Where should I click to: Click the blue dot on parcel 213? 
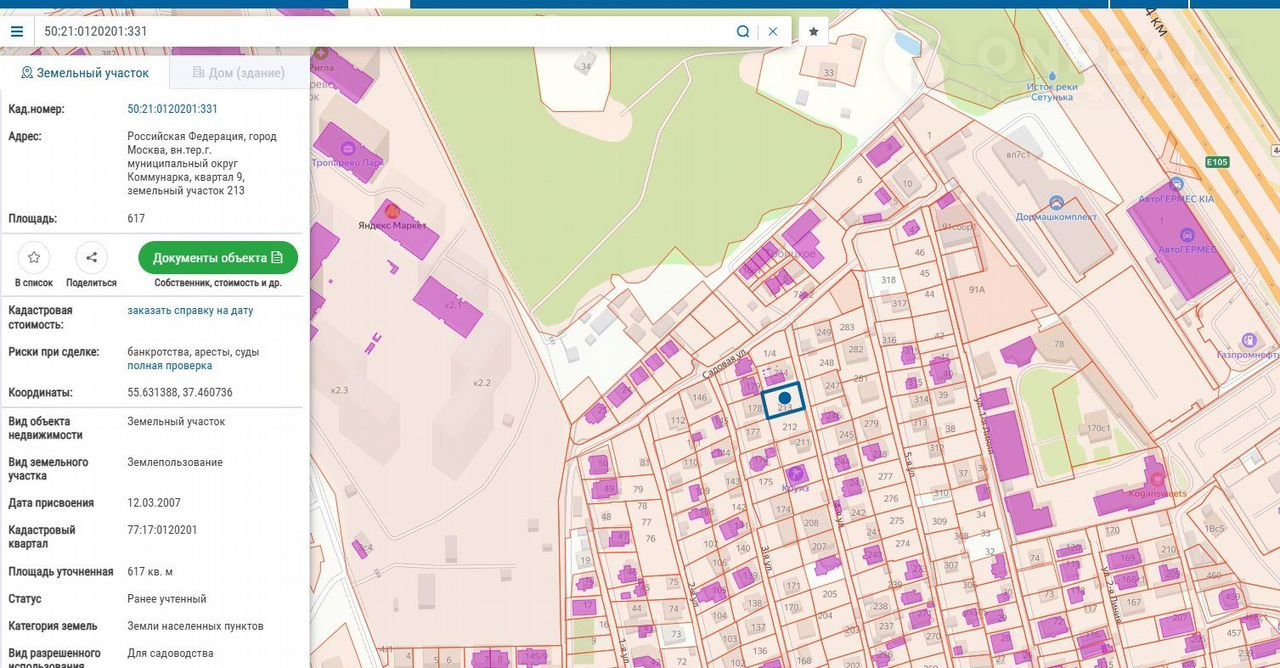point(785,398)
